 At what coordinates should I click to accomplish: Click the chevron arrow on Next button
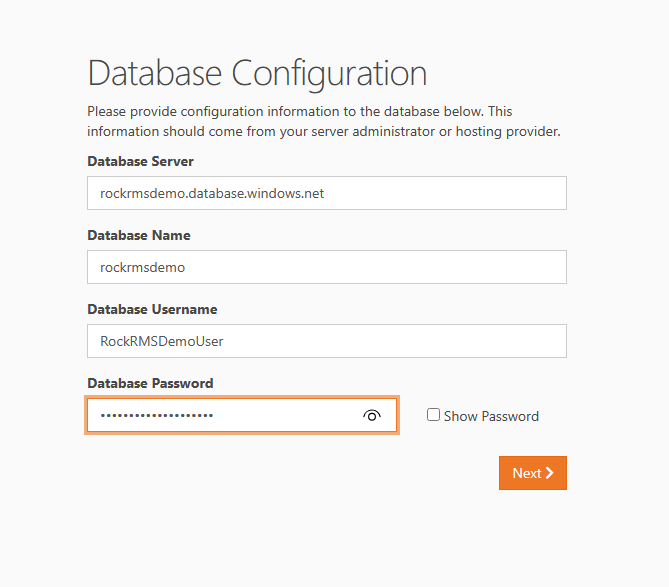point(550,473)
